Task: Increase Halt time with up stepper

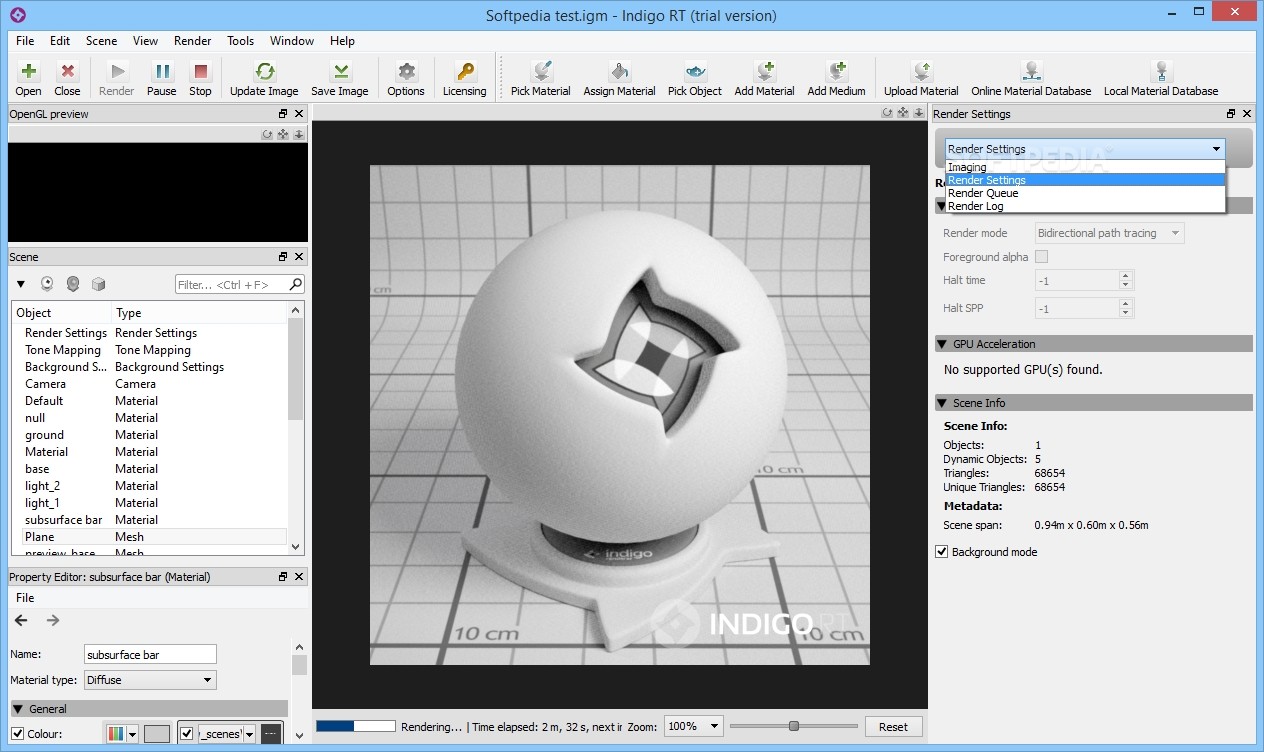Action: [1126, 276]
